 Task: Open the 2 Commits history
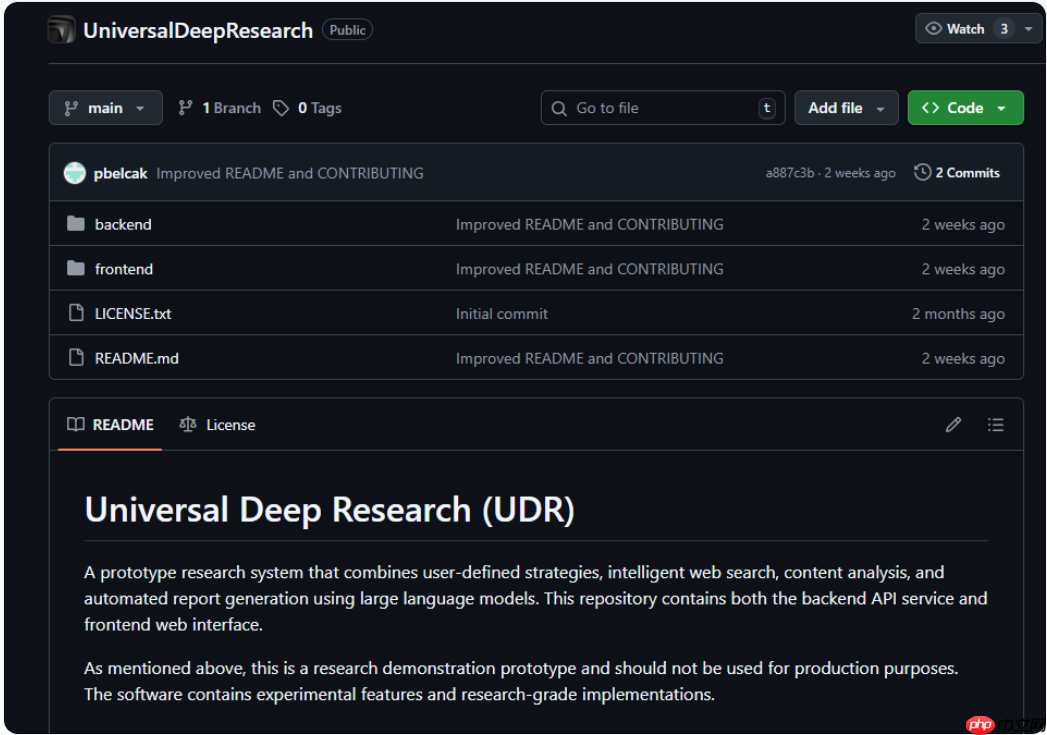pos(957,173)
